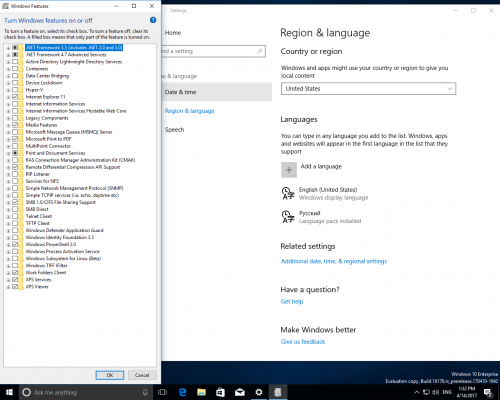Click the Ask me anything search box
This screenshot has height=400, width=500.
[85, 392]
